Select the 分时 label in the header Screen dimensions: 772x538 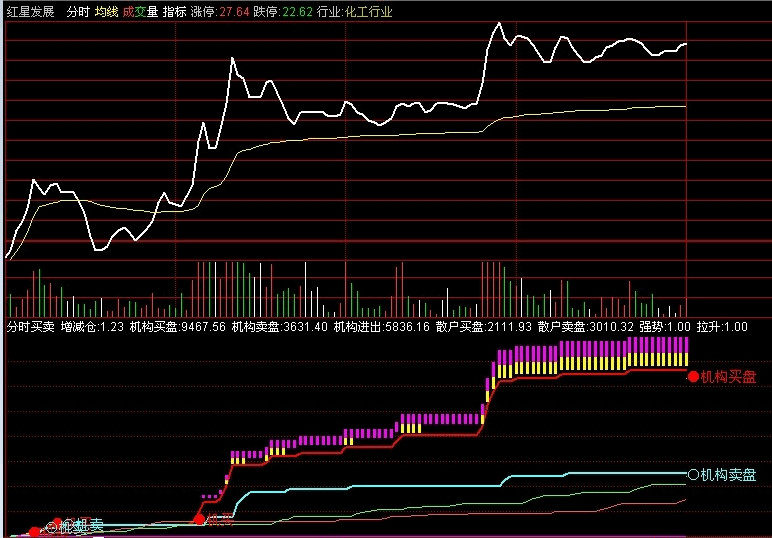[x=78, y=11]
